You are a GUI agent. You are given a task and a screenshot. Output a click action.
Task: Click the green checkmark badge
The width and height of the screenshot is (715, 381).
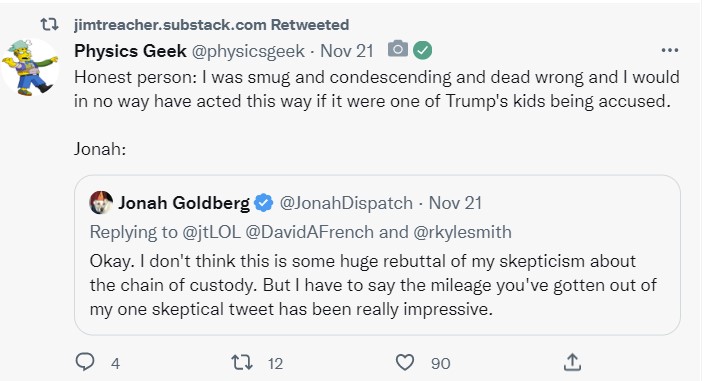pyautogui.click(x=423, y=50)
